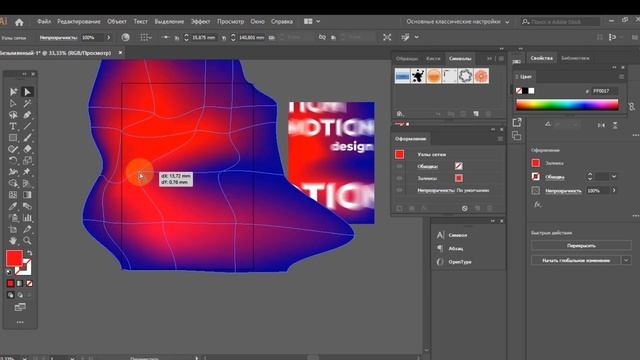Toggle visibility of Непрозрачность row in Оформление
Image resolution: width=640 pixels, height=360 pixels.
pyautogui.click(x=399, y=190)
